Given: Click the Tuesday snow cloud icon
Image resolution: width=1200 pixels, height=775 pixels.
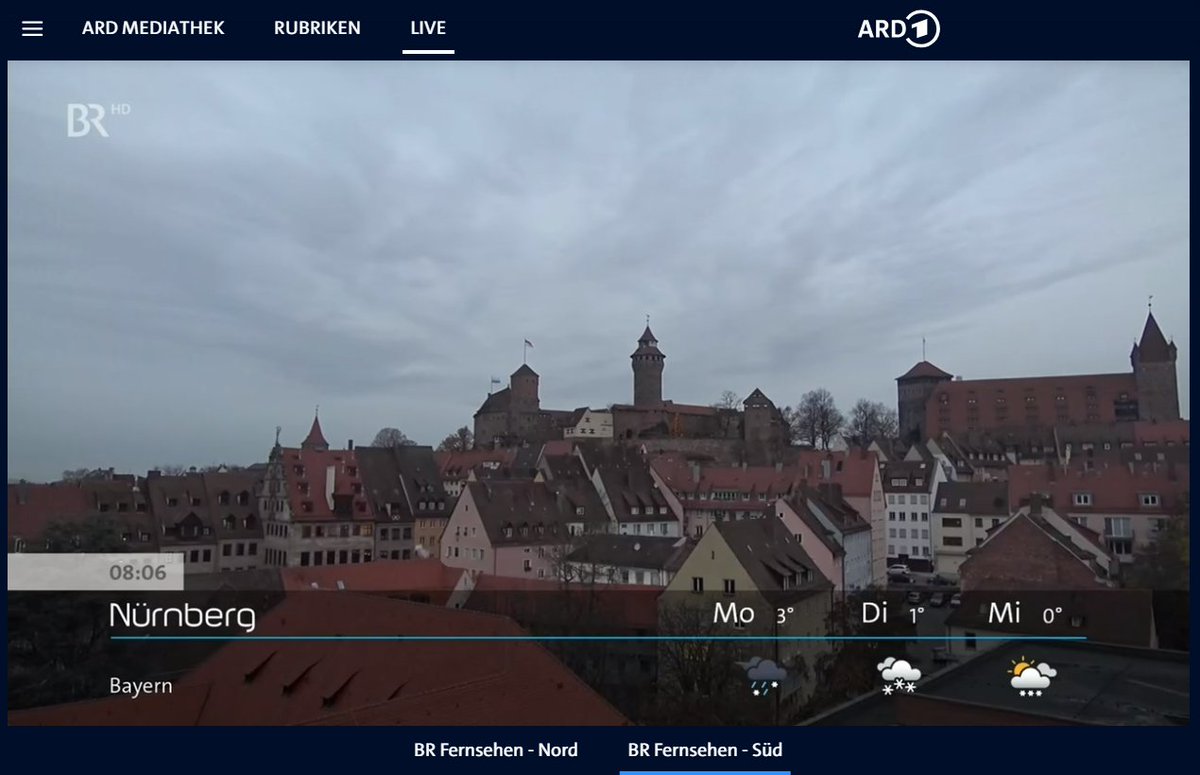Looking at the screenshot, I should (x=898, y=676).
